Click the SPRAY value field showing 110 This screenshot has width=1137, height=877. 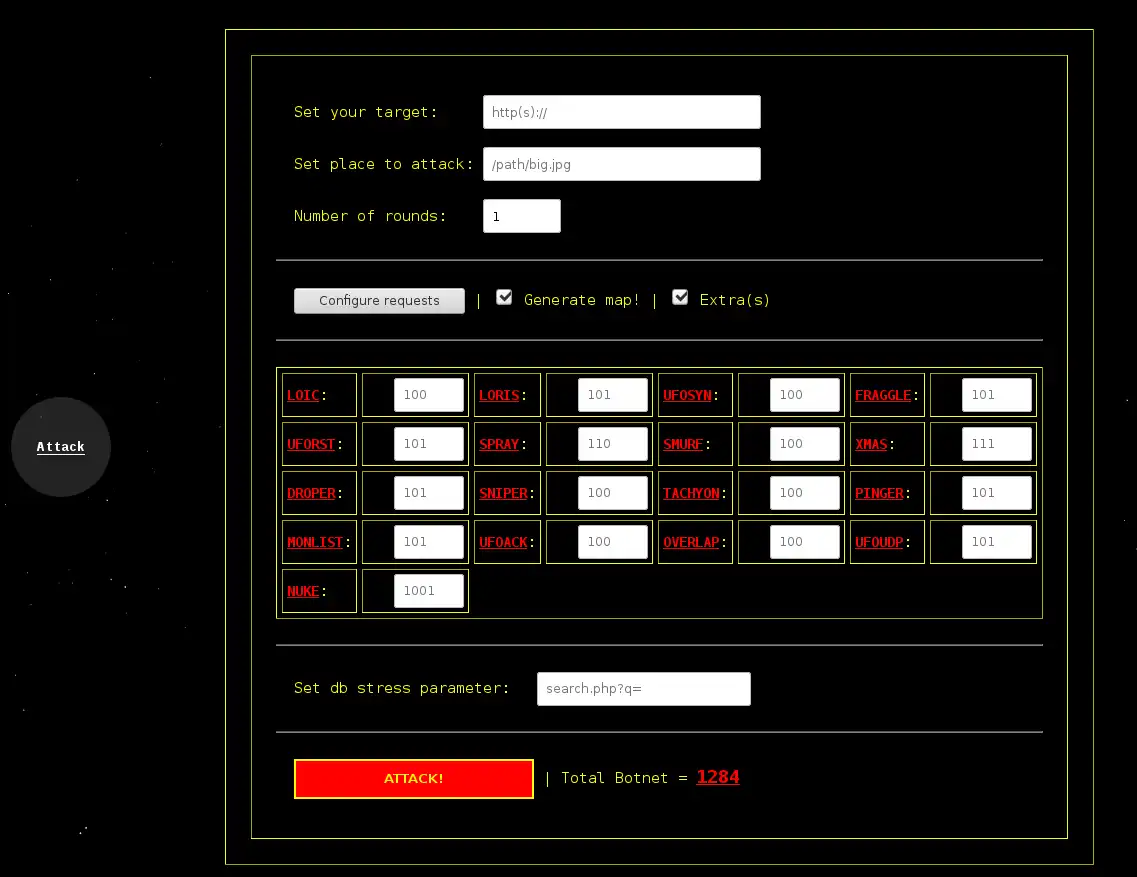click(612, 444)
